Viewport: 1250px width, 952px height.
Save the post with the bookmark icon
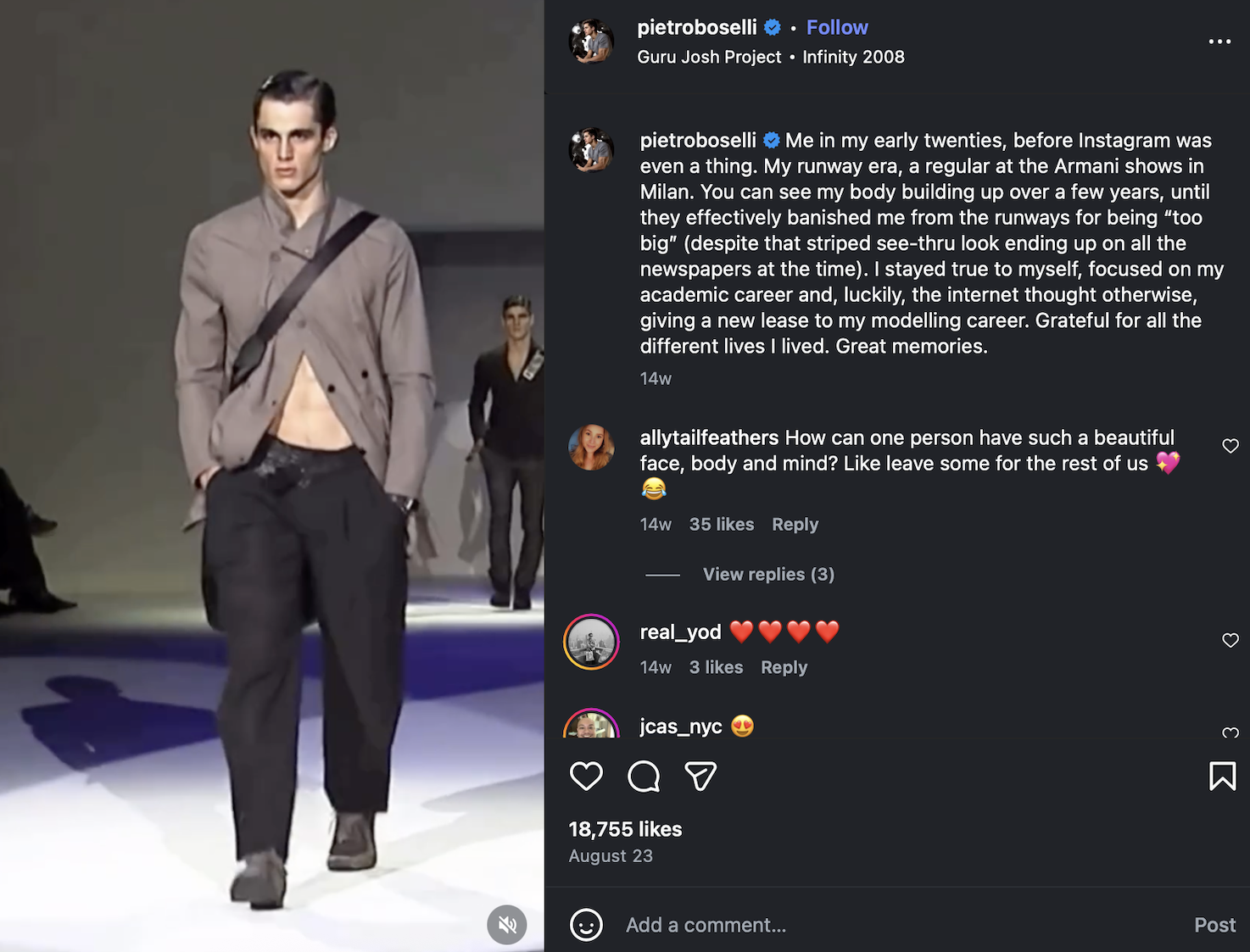click(1222, 777)
